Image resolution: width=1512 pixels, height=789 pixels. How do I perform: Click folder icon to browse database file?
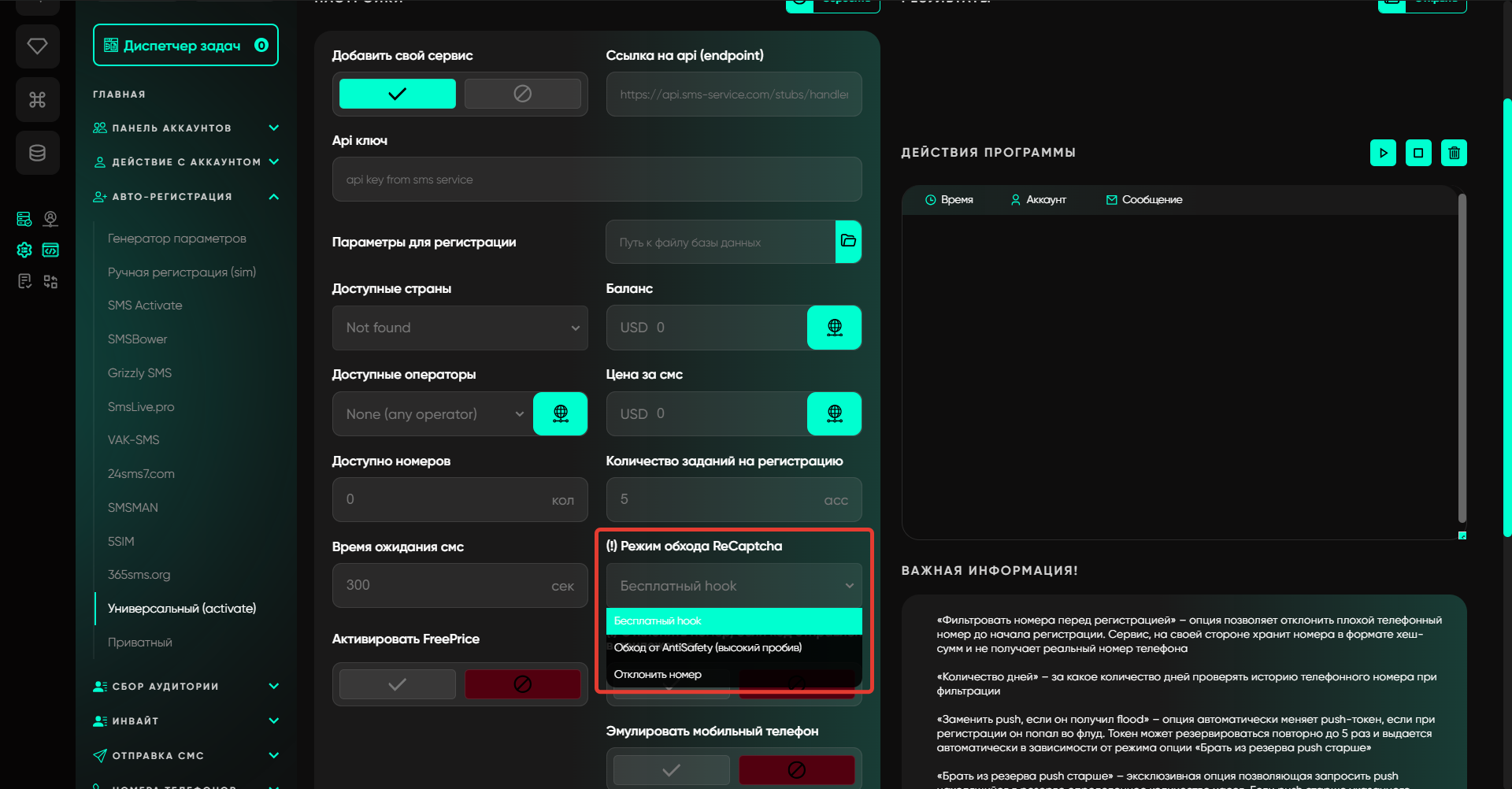pyautogui.click(x=848, y=242)
